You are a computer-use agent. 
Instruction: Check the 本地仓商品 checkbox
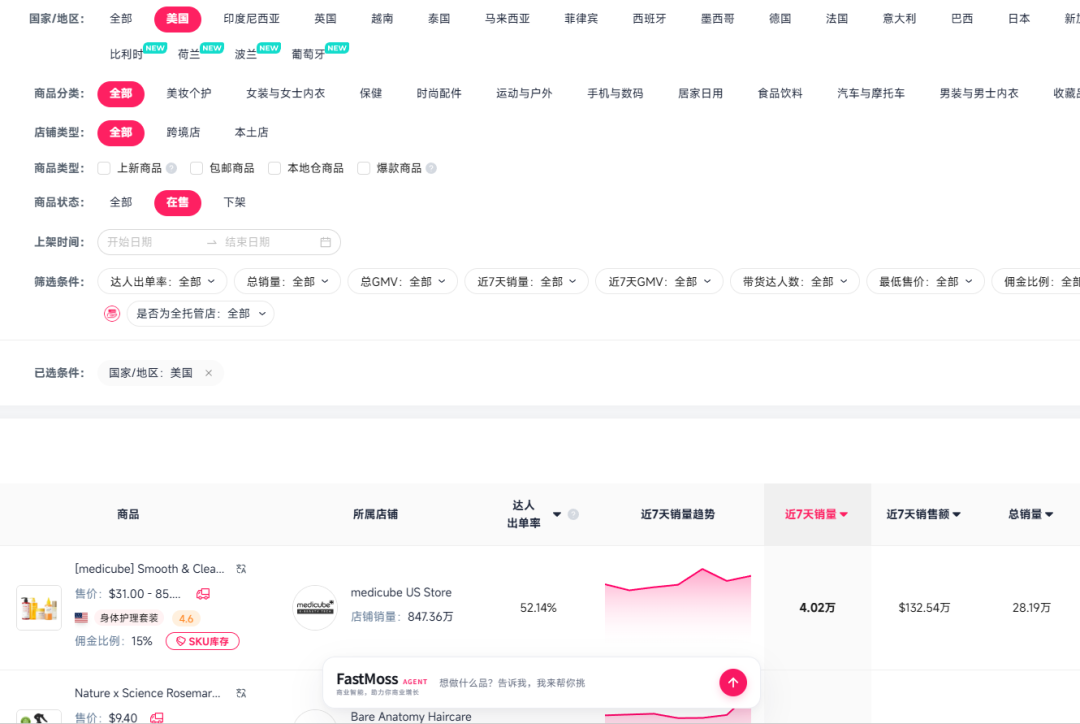(274, 168)
